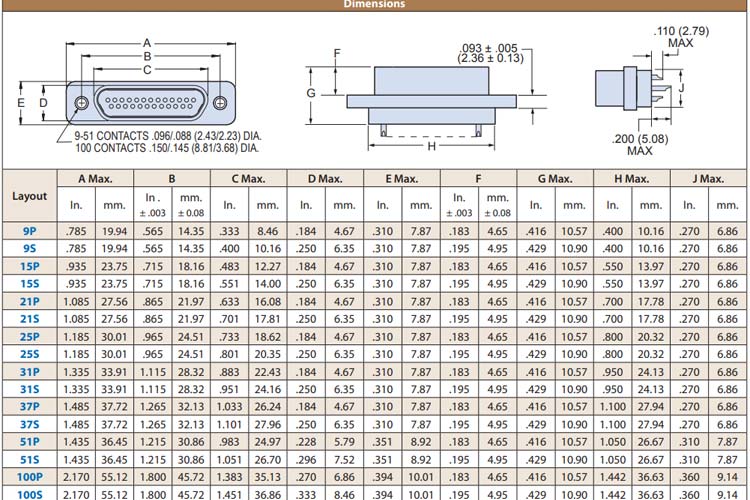Select the Layout column header

pos(29,196)
